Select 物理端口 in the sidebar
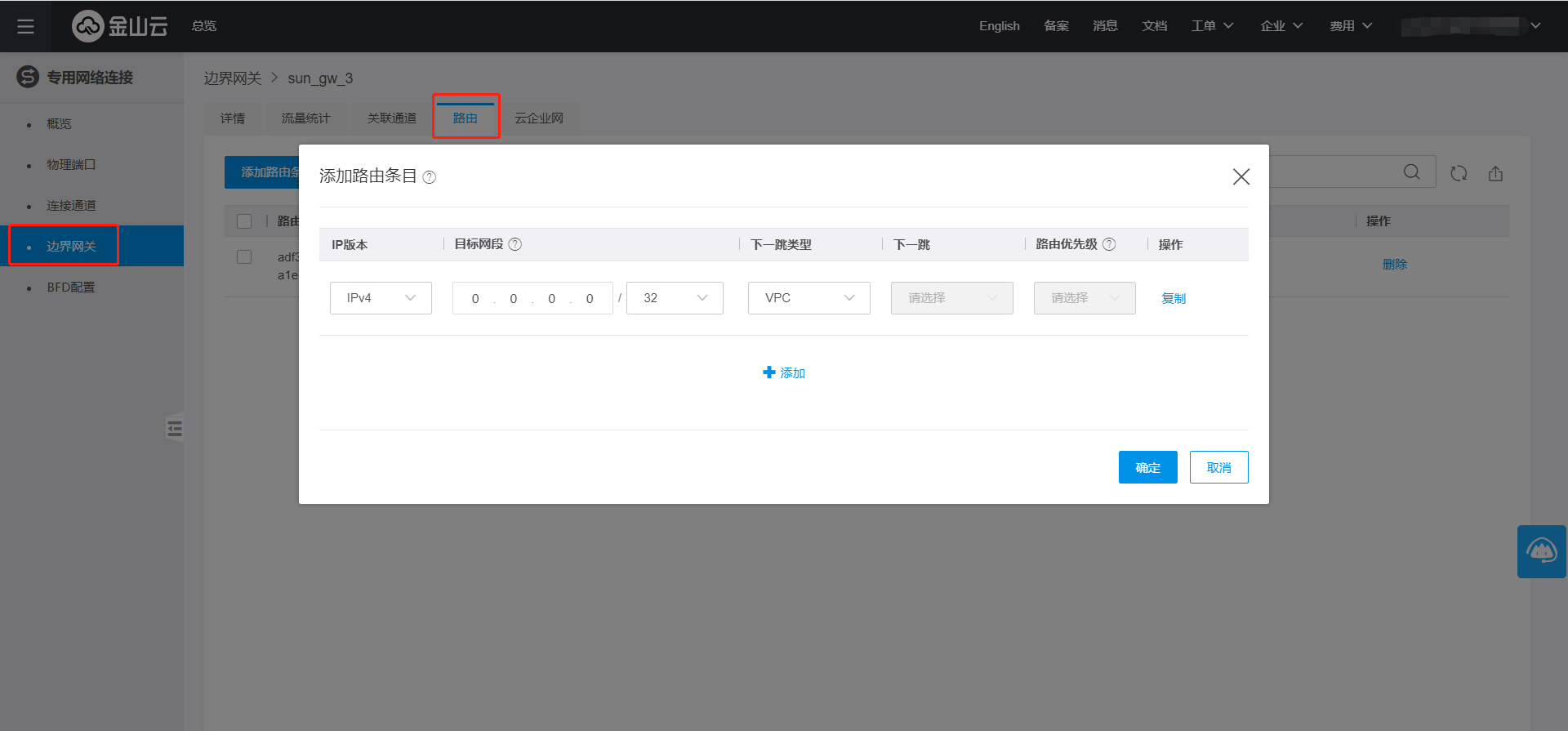The width and height of the screenshot is (1568, 731). pos(71,165)
